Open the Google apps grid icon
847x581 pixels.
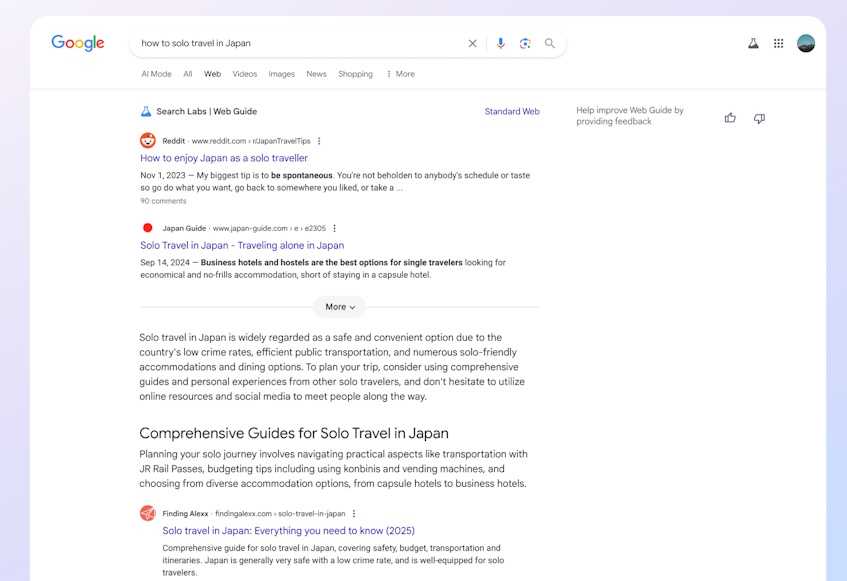778,43
